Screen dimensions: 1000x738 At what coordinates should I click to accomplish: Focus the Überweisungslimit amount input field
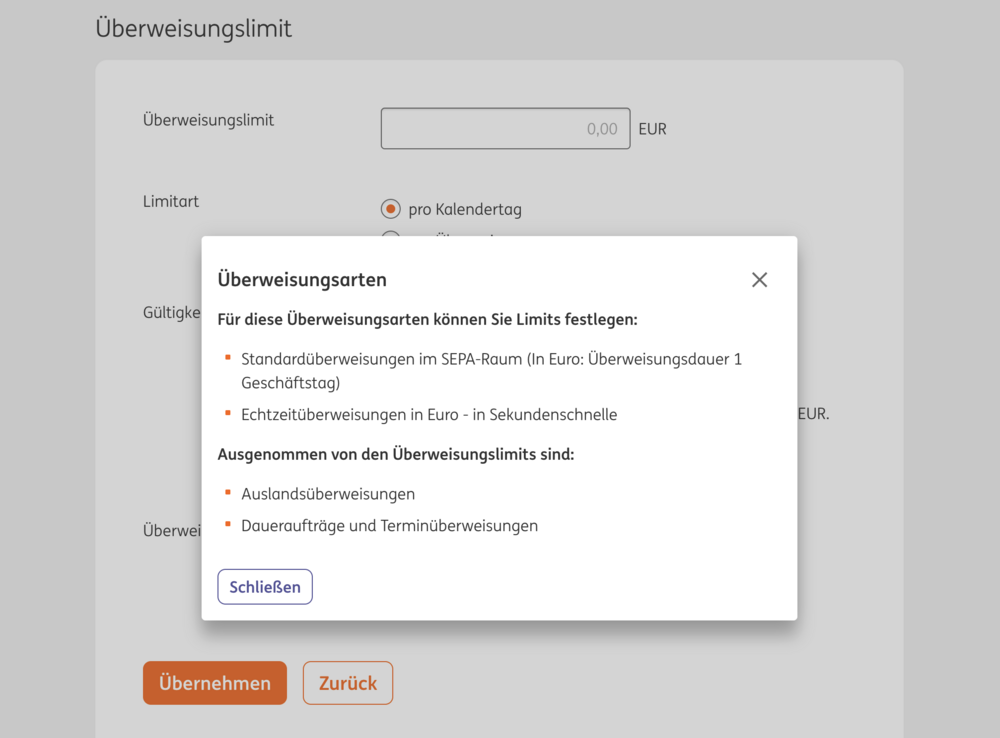tap(505, 129)
